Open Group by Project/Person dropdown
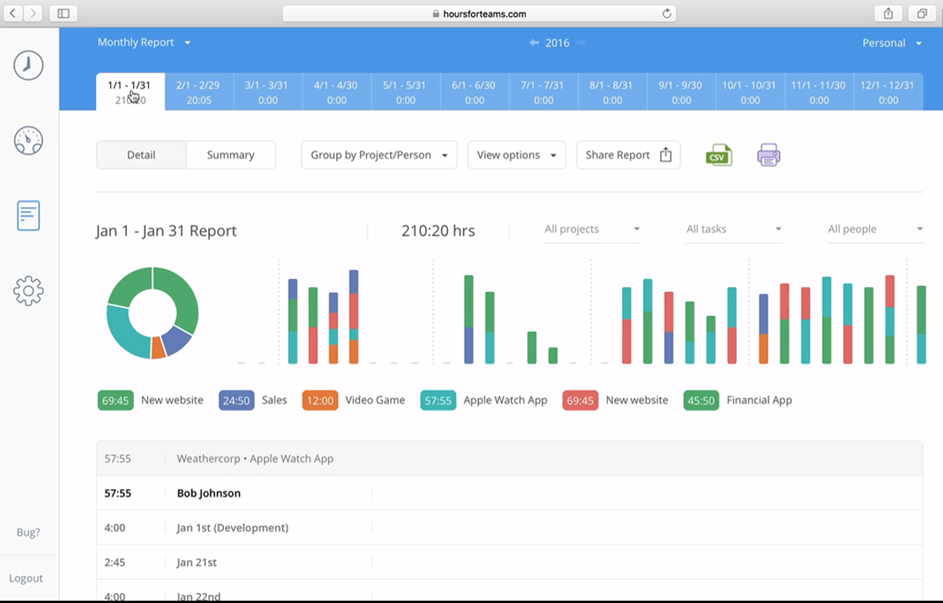The image size is (943, 603). pos(379,155)
